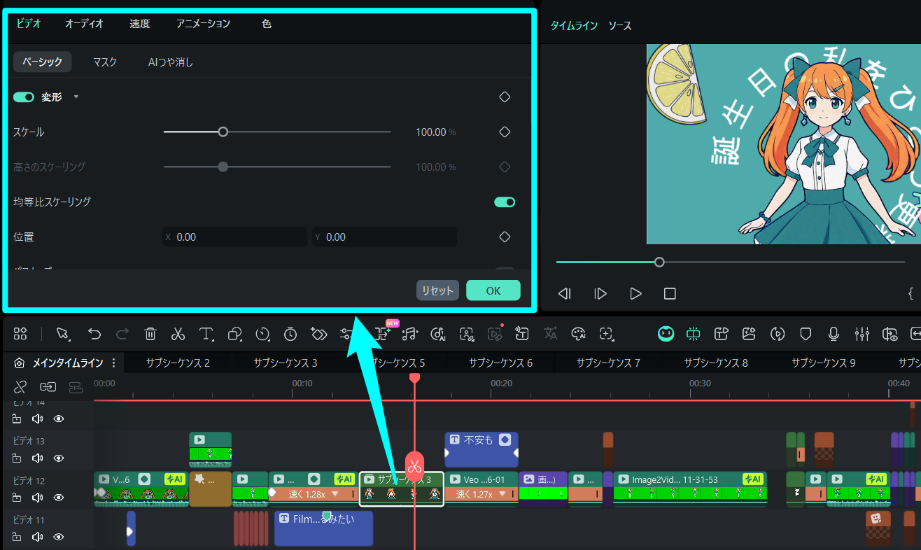Add text with the T tool
This screenshot has width=921, height=550.
point(206,334)
